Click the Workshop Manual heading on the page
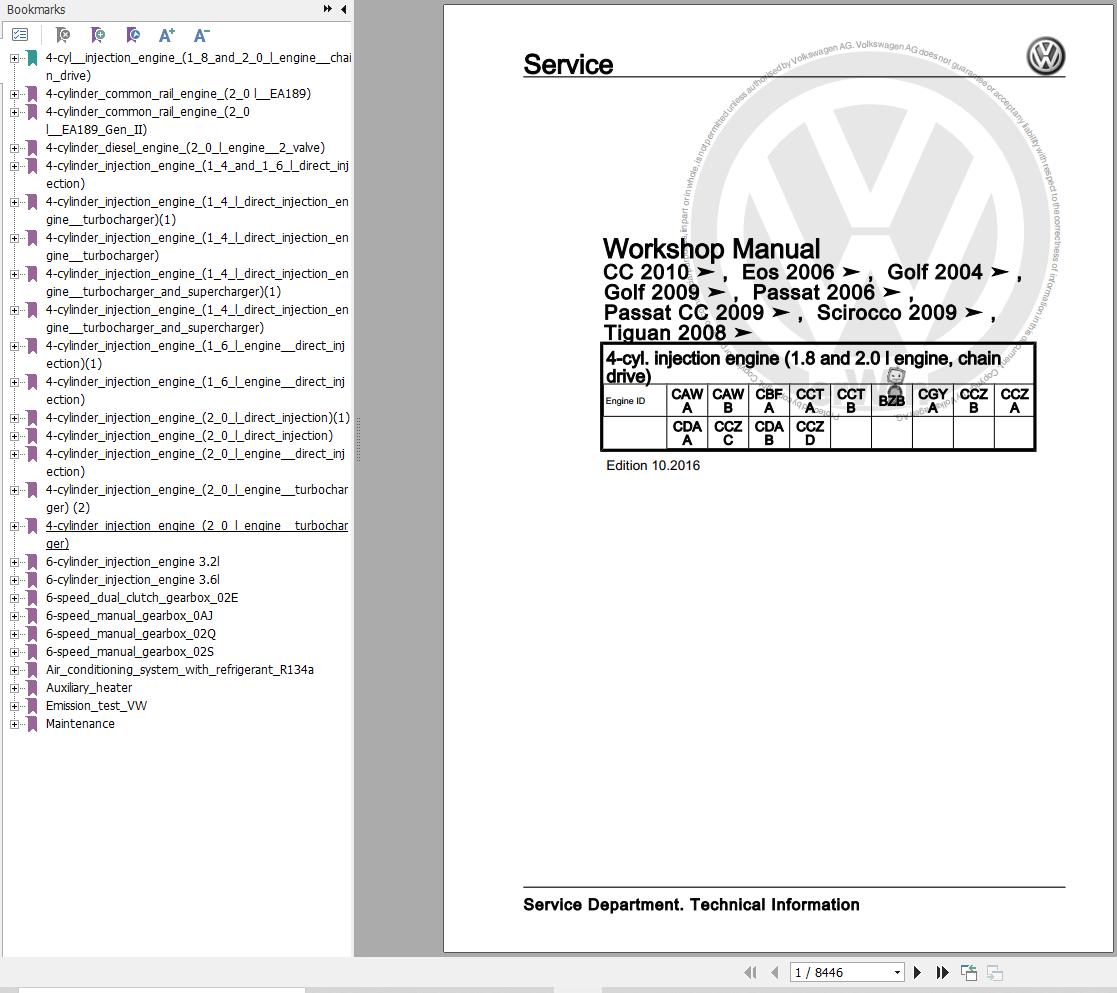 tap(712, 249)
